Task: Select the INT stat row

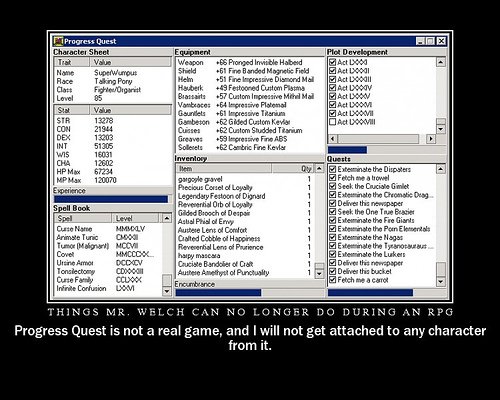Action: pyautogui.click(x=113, y=146)
